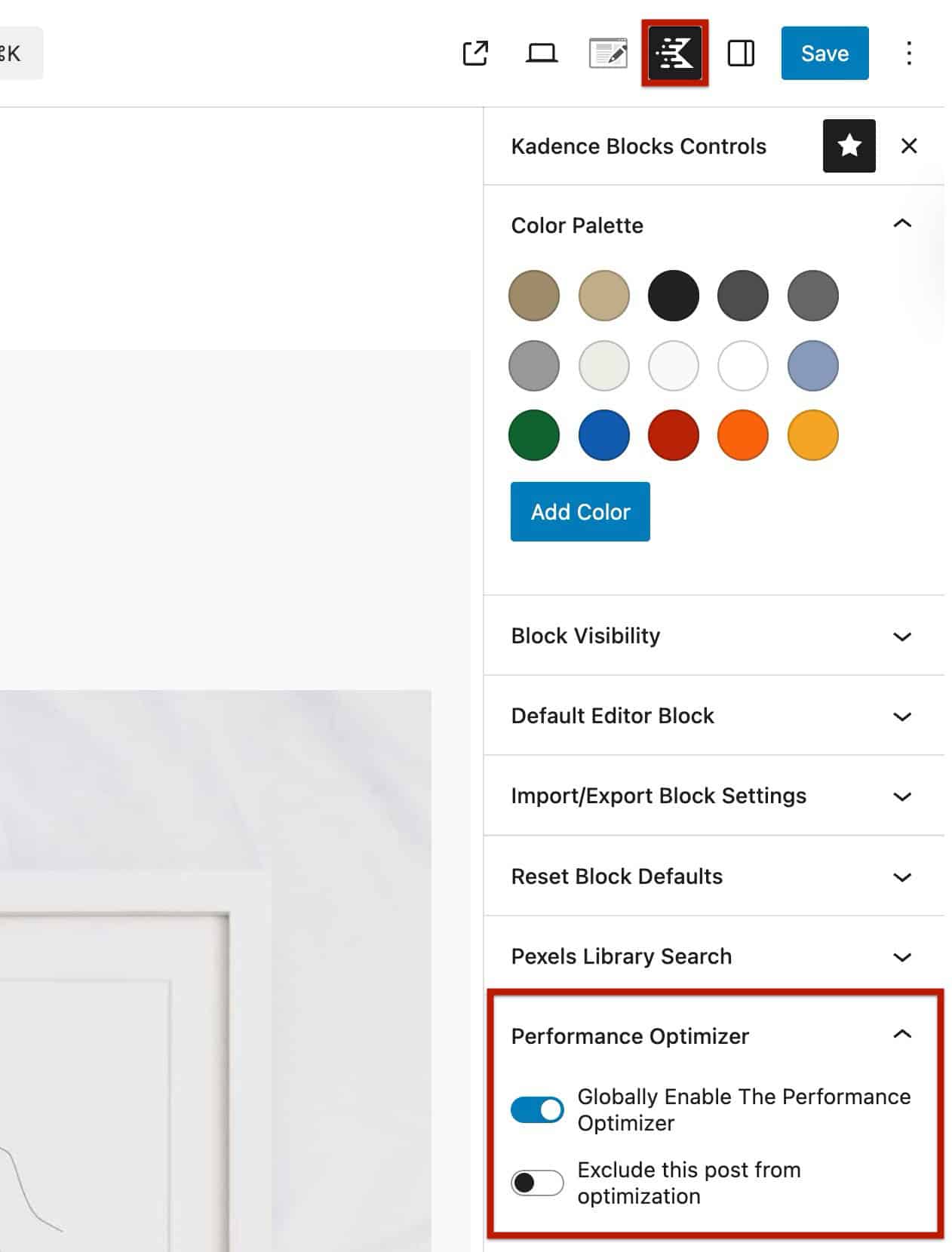
Task: Open the three-dot options menu
Action: click(909, 53)
